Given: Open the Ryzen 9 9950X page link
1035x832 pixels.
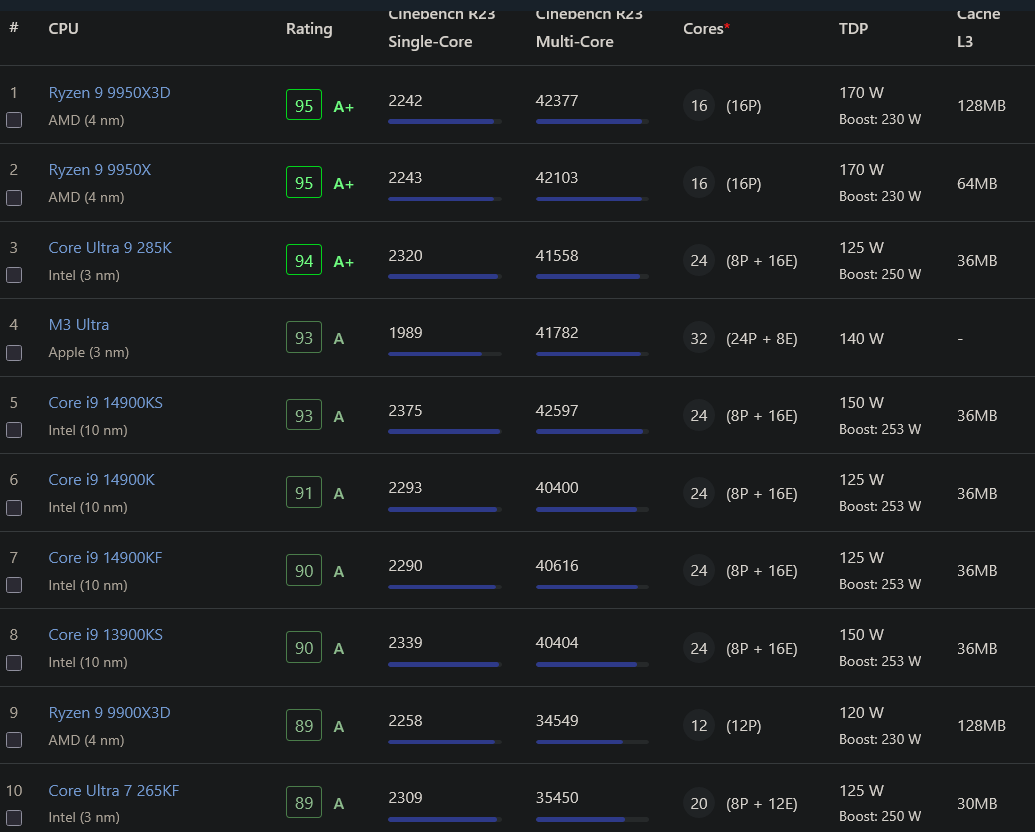Looking at the screenshot, I should coord(100,170).
